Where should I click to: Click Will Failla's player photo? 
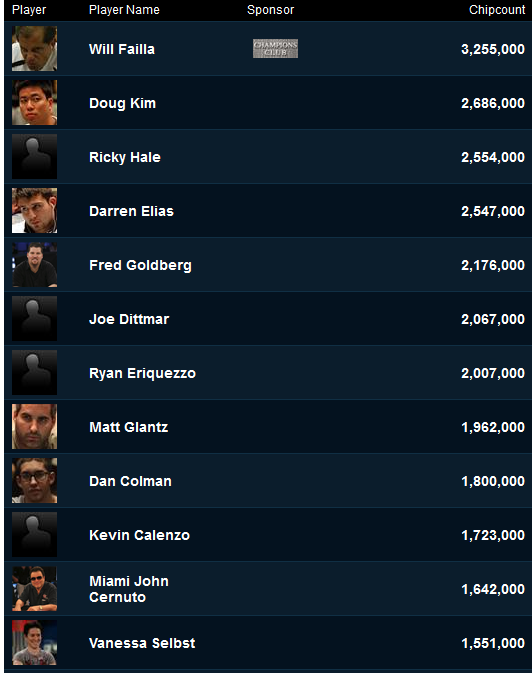34,49
